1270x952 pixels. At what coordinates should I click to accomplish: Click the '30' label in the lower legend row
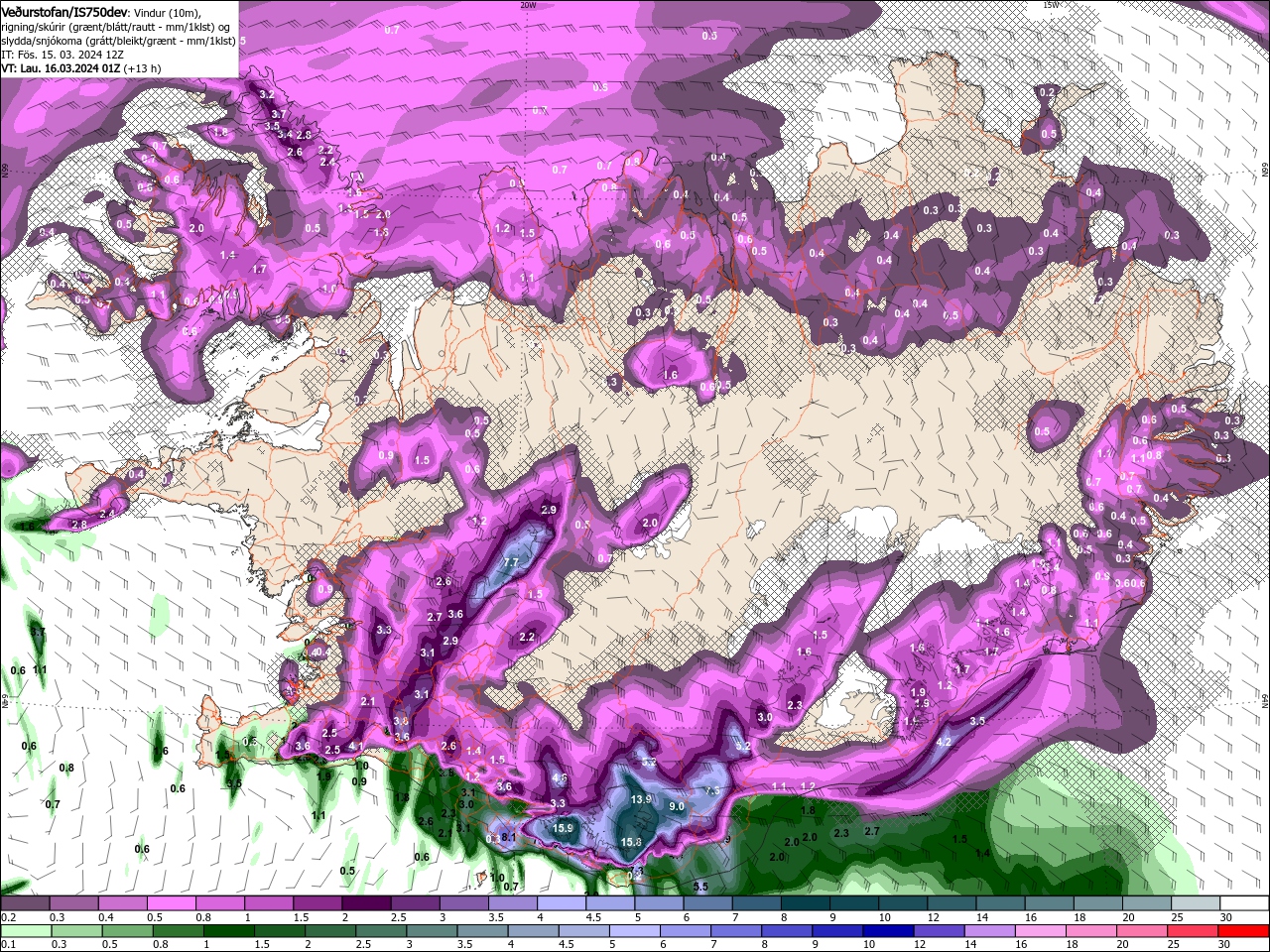(1223, 945)
